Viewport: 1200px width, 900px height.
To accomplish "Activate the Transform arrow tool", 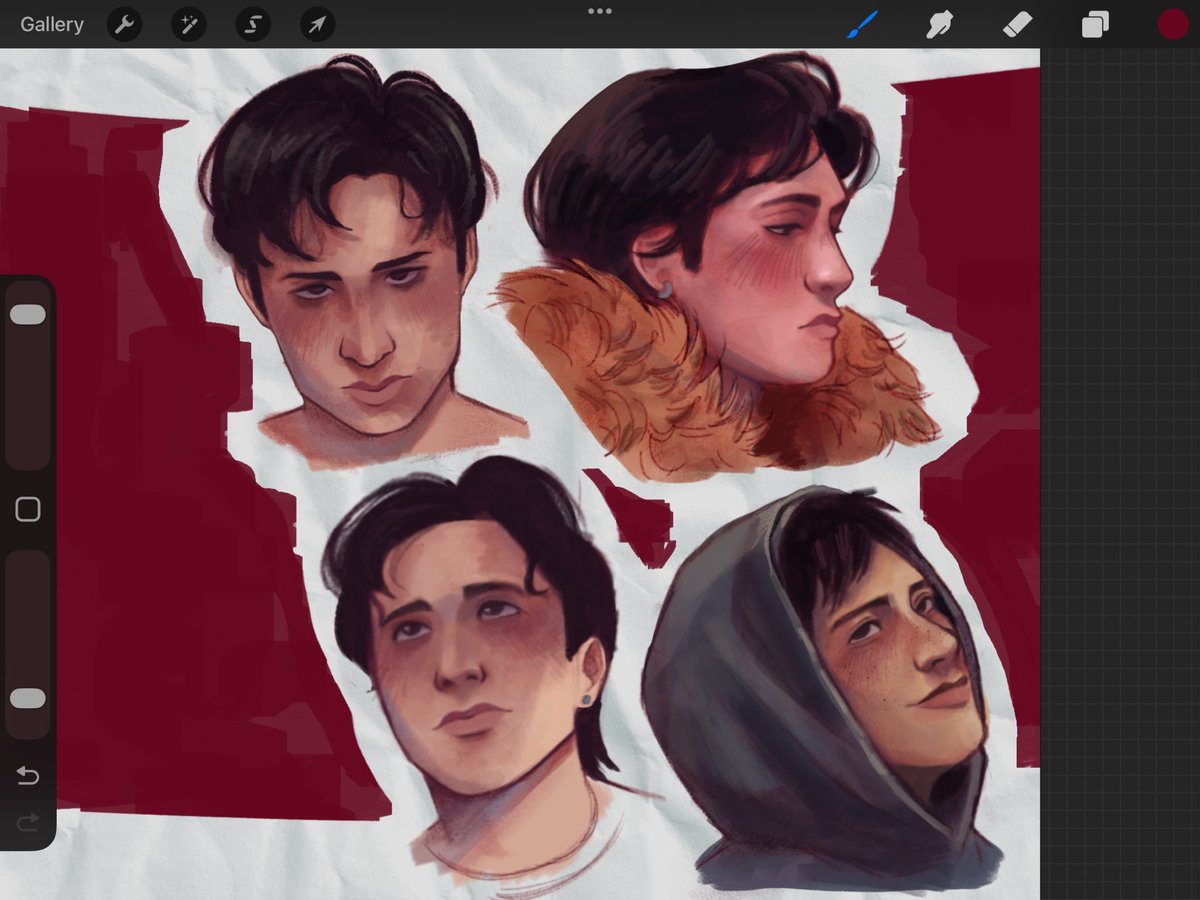I will [x=317, y=24].
